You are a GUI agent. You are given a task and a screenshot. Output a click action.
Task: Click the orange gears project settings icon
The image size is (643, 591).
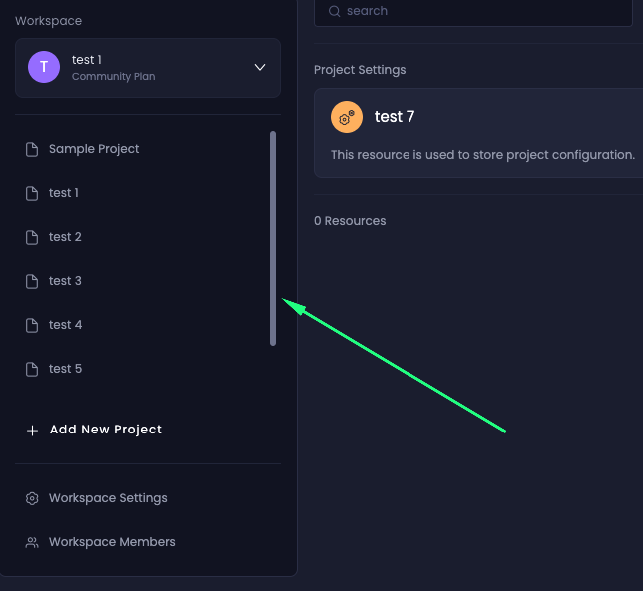click(x=347, y=117)
